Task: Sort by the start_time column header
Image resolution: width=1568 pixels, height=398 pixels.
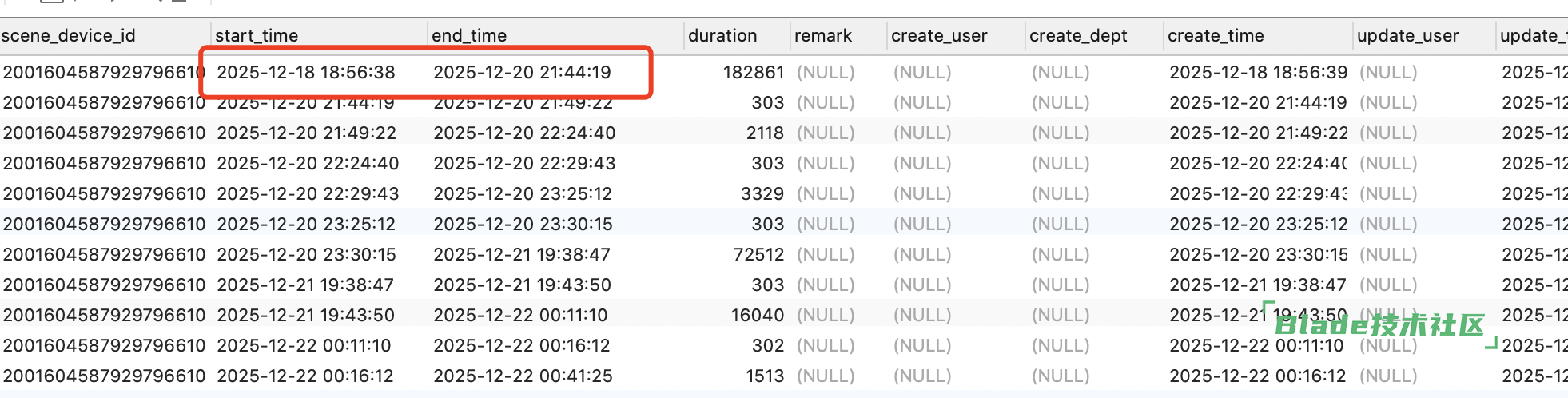Action: [x=257, y=36]
